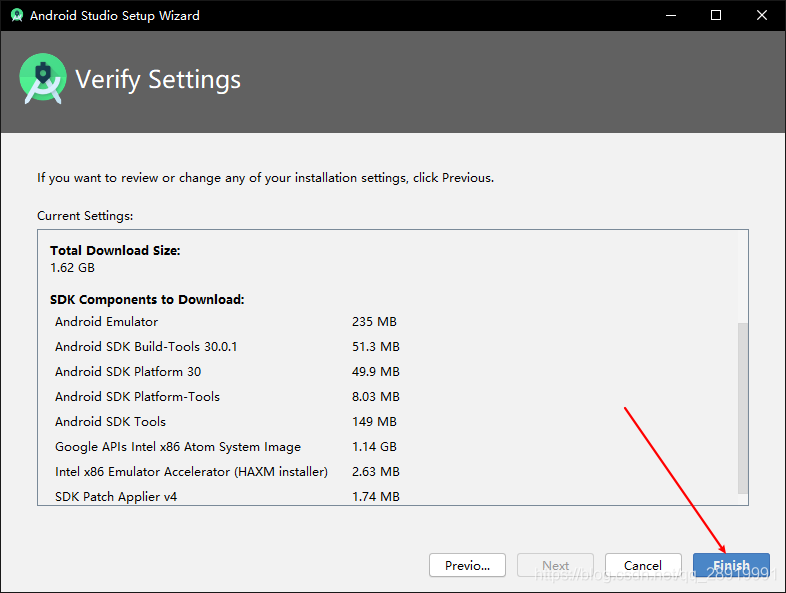The height and width of the screenshot is (593, 786).
Task: Click the greyed-out Next button
Action: 555,565
